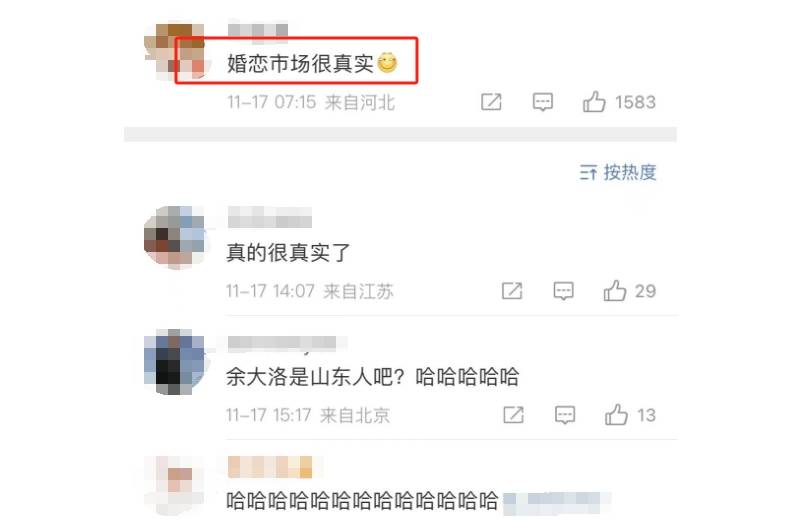The width and height of the screenshot is (795, 521).
Task: Share the top comment from 河北
Action: coord(491,102)
